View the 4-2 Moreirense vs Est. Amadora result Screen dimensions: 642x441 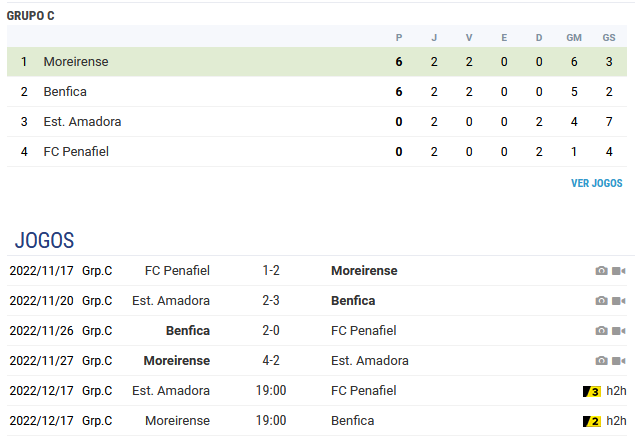(271, 361)
